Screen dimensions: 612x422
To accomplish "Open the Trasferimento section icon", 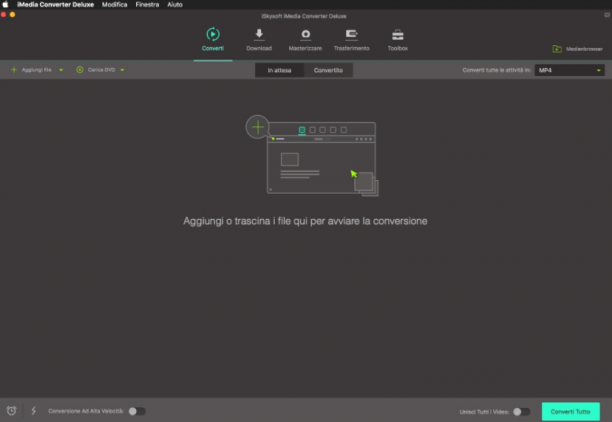I will click(x=351, y=35).
